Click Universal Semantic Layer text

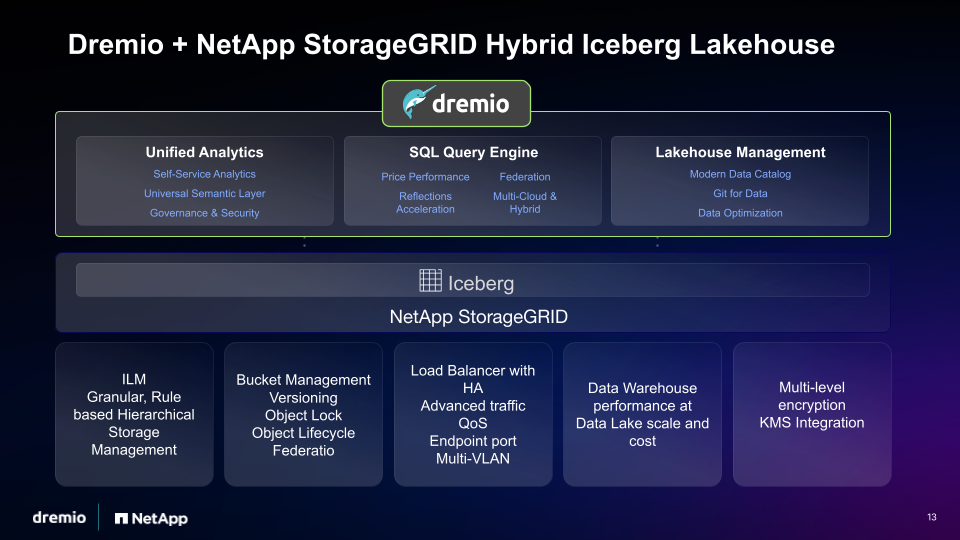[204, 193]
